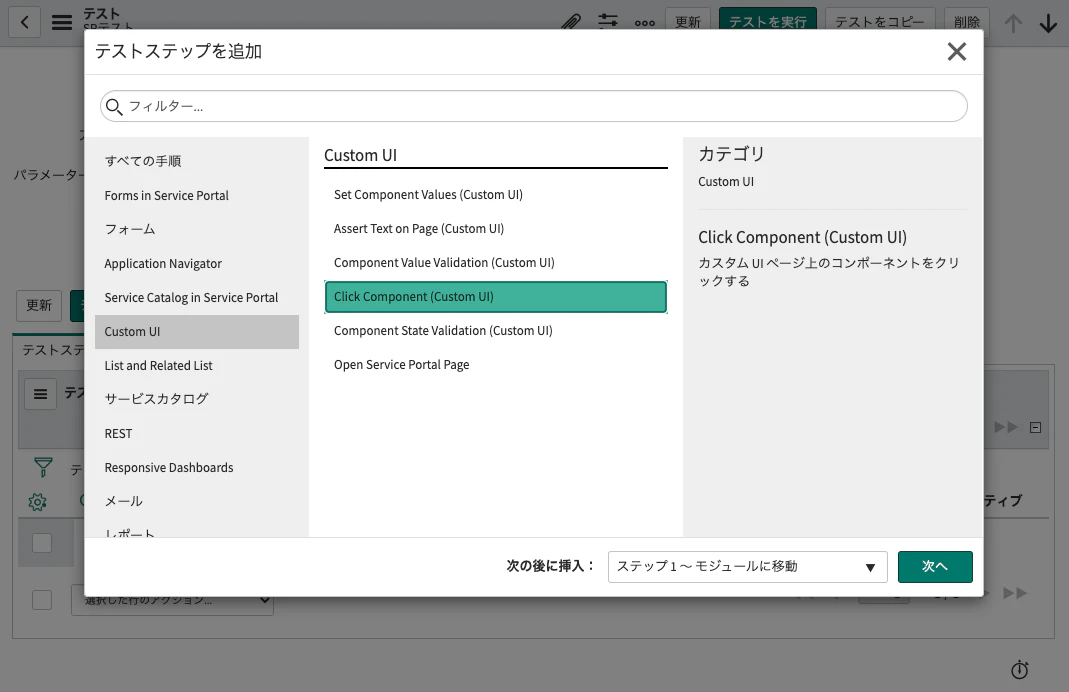Select Forms in Service Portal category
The width and height of the screenshot is (1069, 692).
[196, 196]
